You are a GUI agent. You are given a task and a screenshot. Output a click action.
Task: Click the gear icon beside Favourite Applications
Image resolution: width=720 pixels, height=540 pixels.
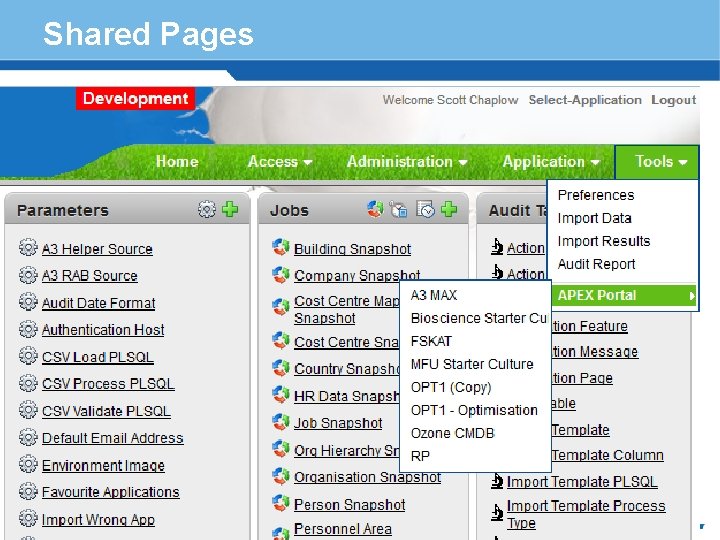[28, 491]
